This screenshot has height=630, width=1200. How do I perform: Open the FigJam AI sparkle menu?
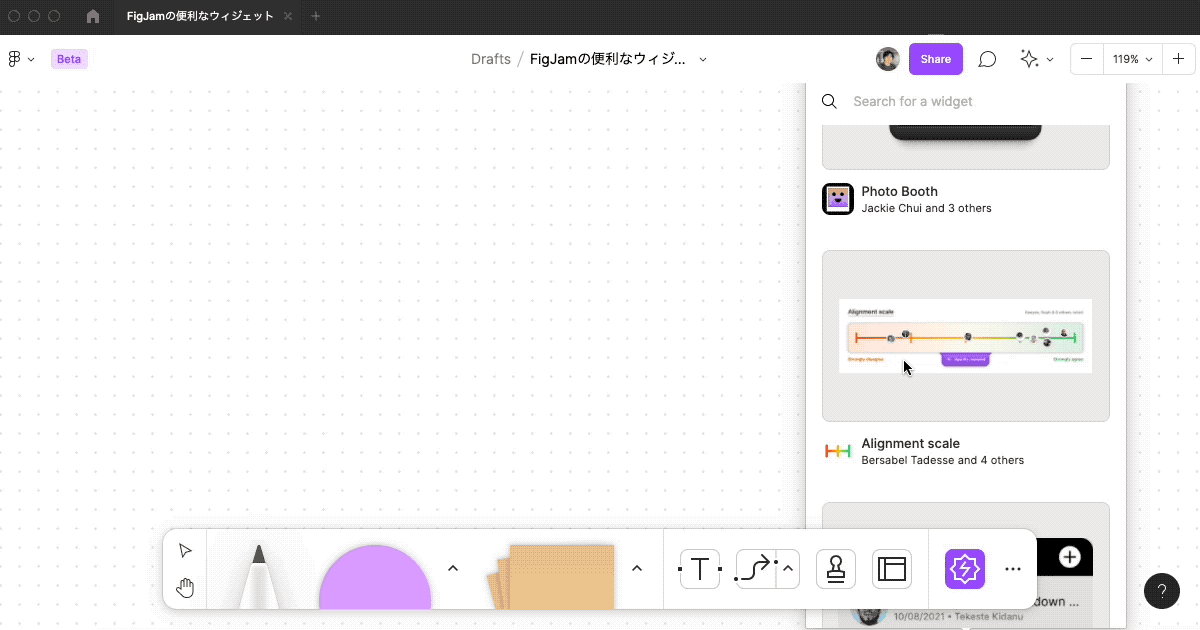click(1031, 59)
